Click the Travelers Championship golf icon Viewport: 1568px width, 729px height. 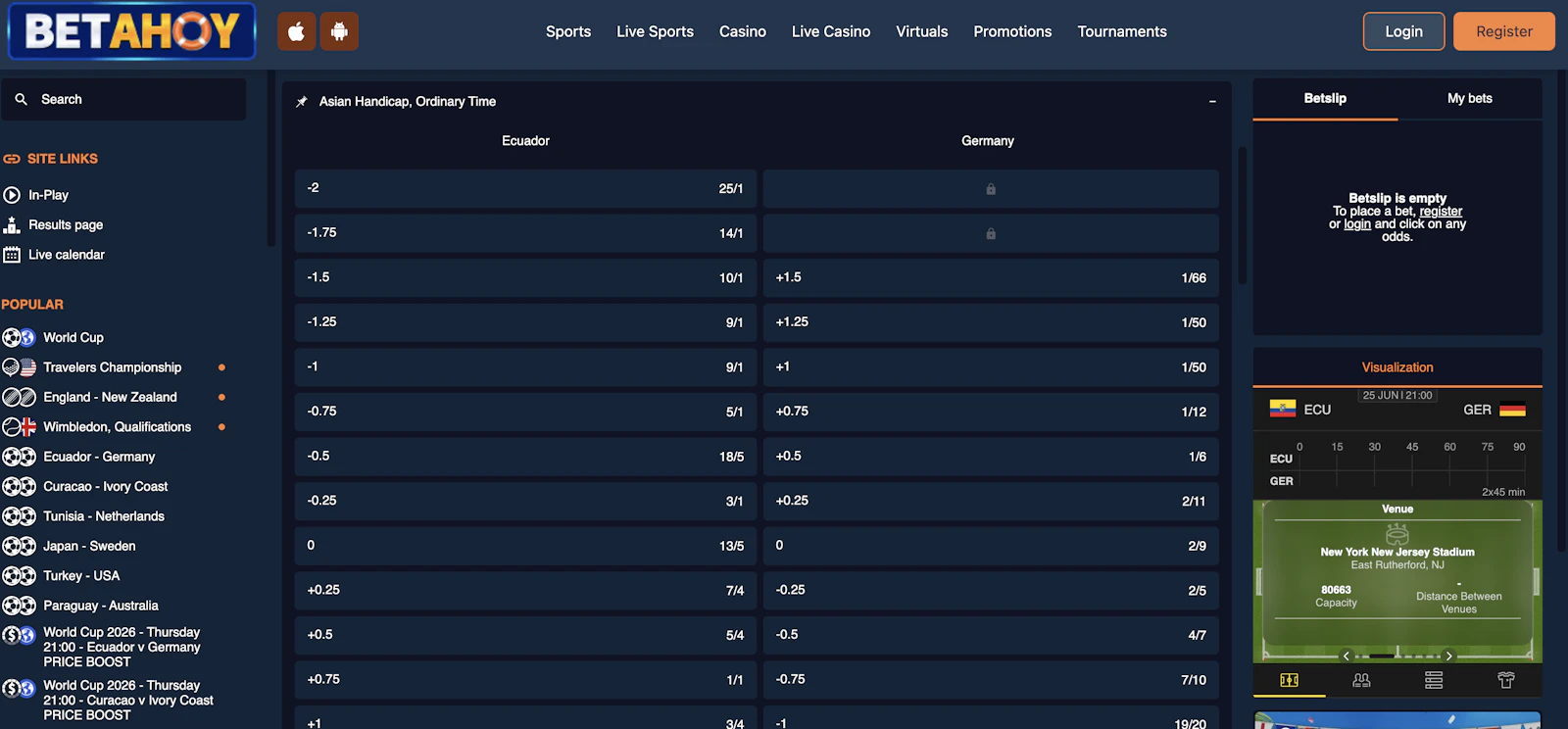[x=19, y=367]
